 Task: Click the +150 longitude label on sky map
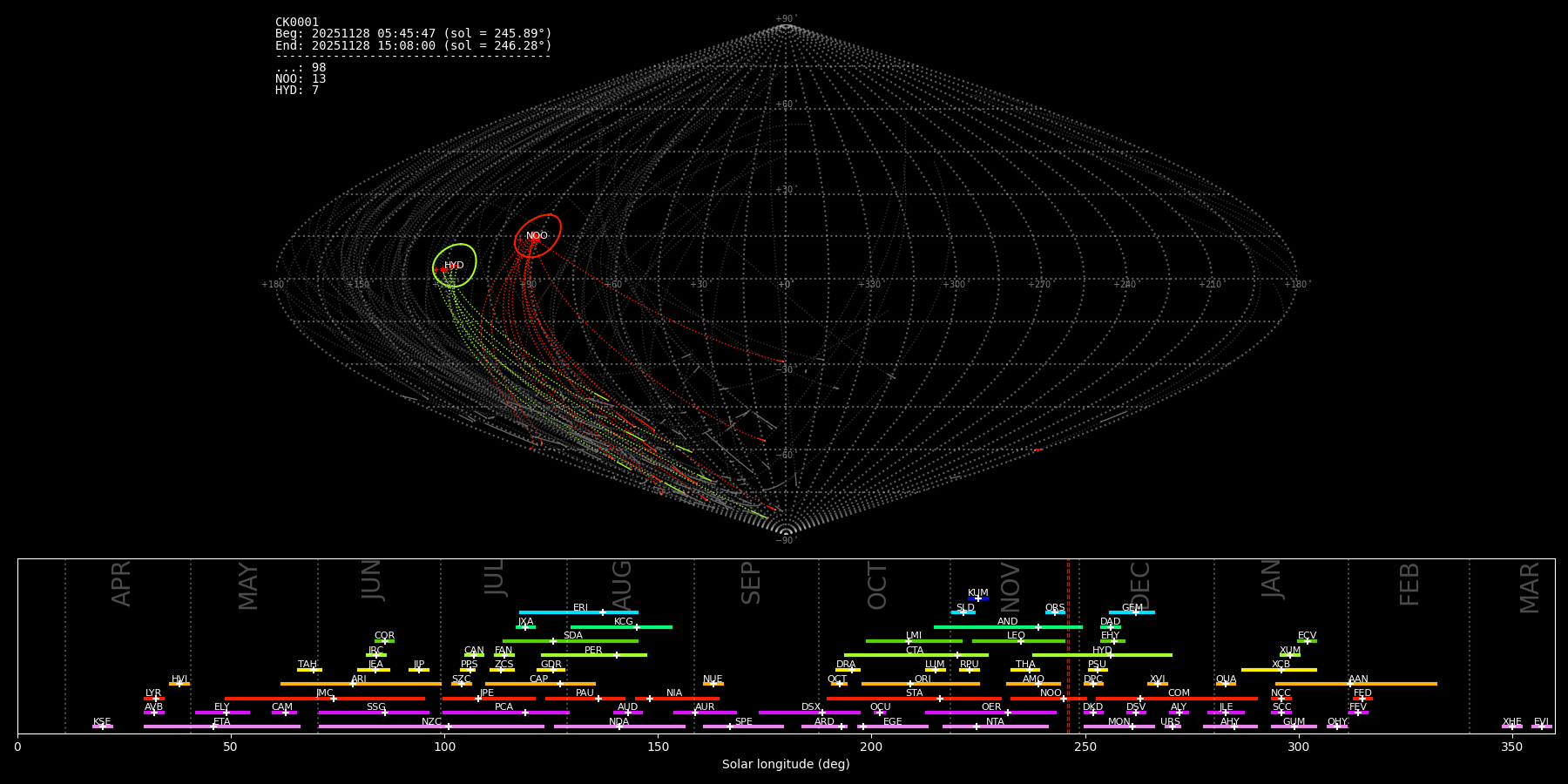[x=358, y=285]
